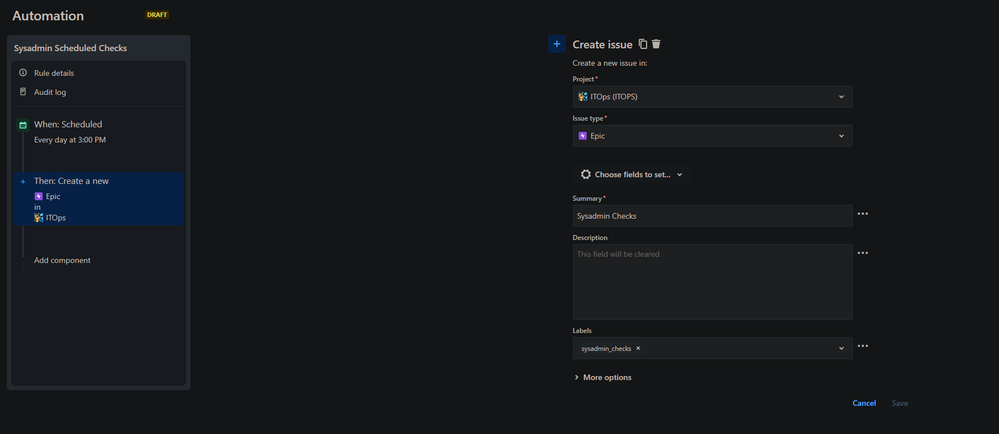Open the Issue type dropdown showing Epic
The image size is (999, 434).
[x=712, y=136]
